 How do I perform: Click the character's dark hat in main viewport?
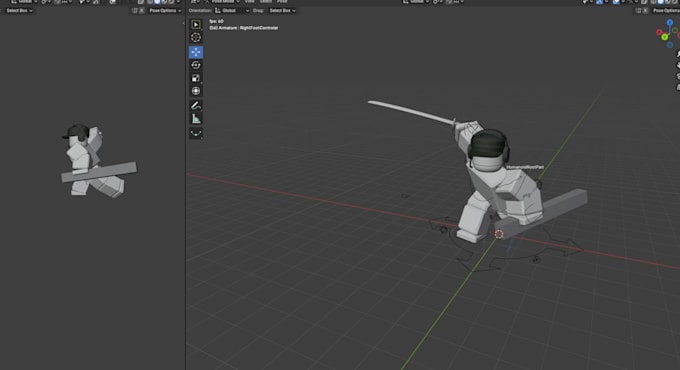click(x=488, y=144)
